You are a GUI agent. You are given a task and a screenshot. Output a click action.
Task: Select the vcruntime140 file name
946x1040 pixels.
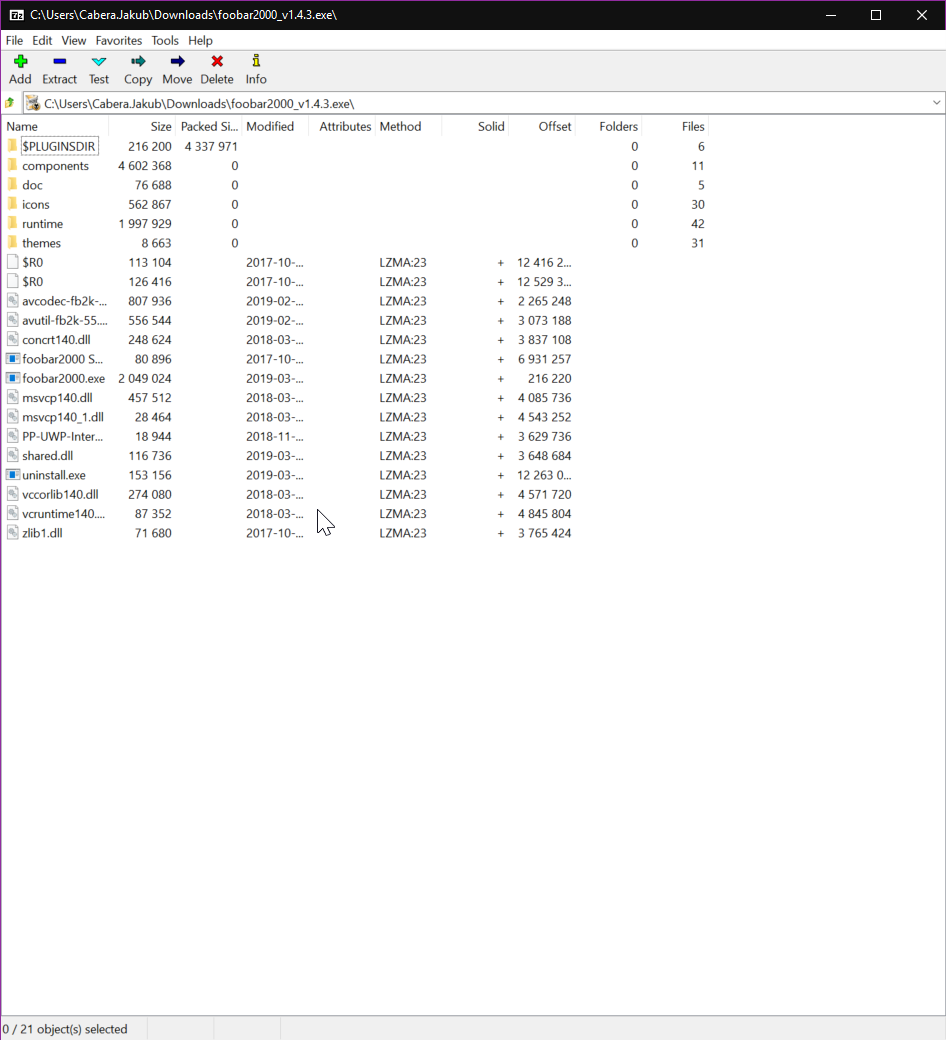click(63, 513)
